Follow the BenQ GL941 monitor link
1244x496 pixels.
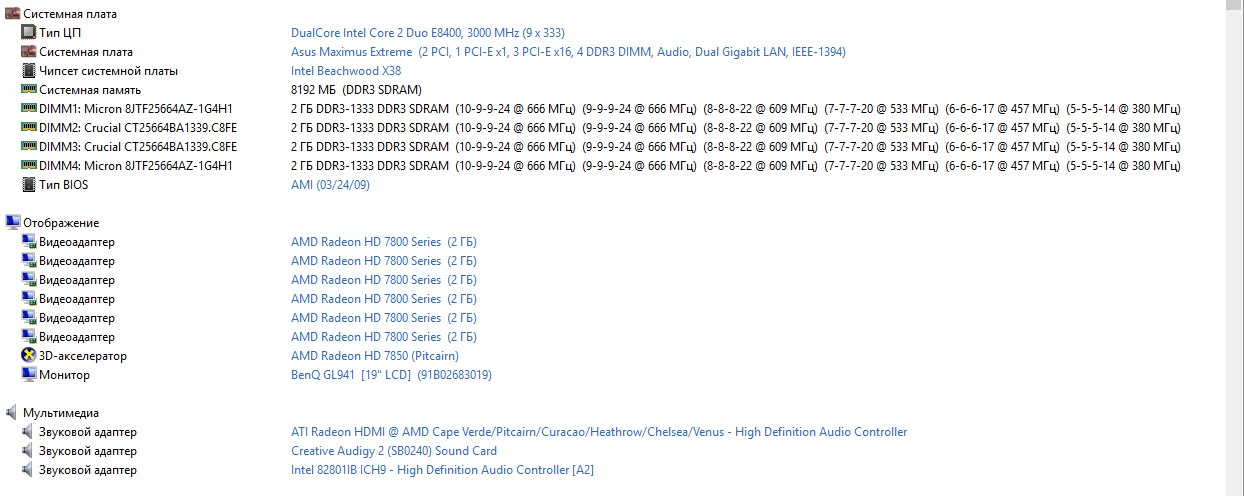[391, 375]
